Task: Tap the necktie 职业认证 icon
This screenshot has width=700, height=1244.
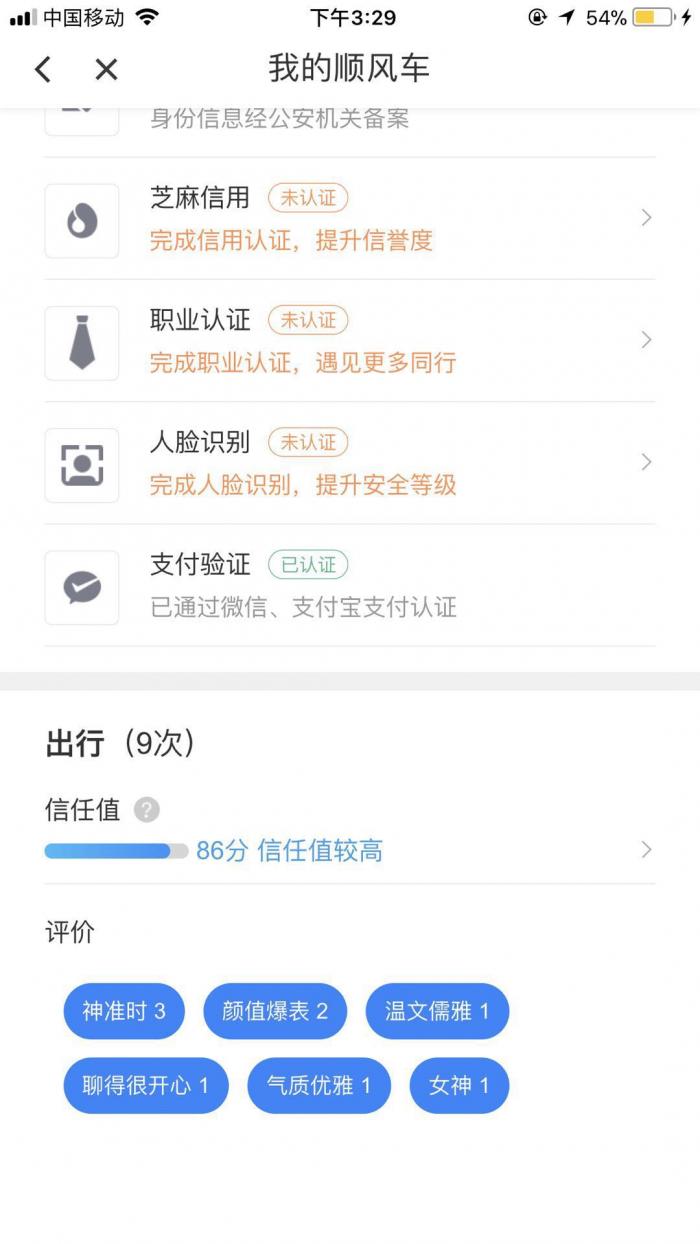Action: coord(82,343)
